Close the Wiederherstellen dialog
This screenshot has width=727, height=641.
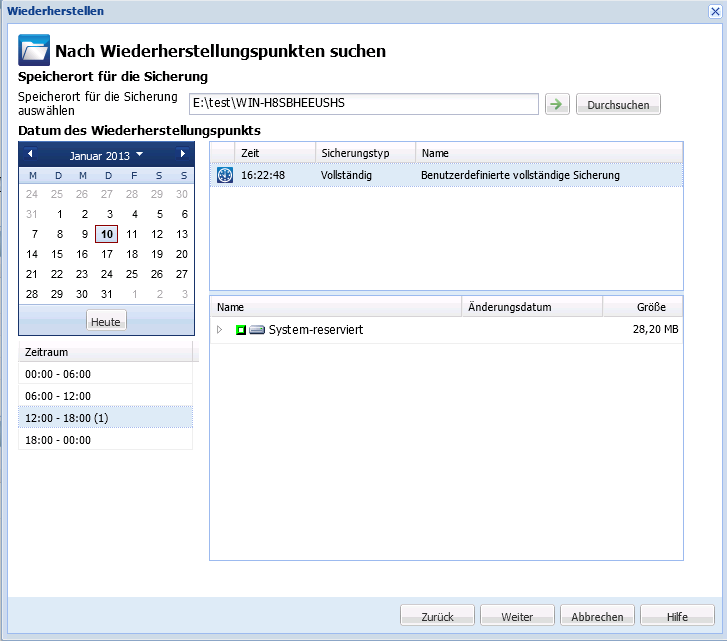tap(715, 10)
